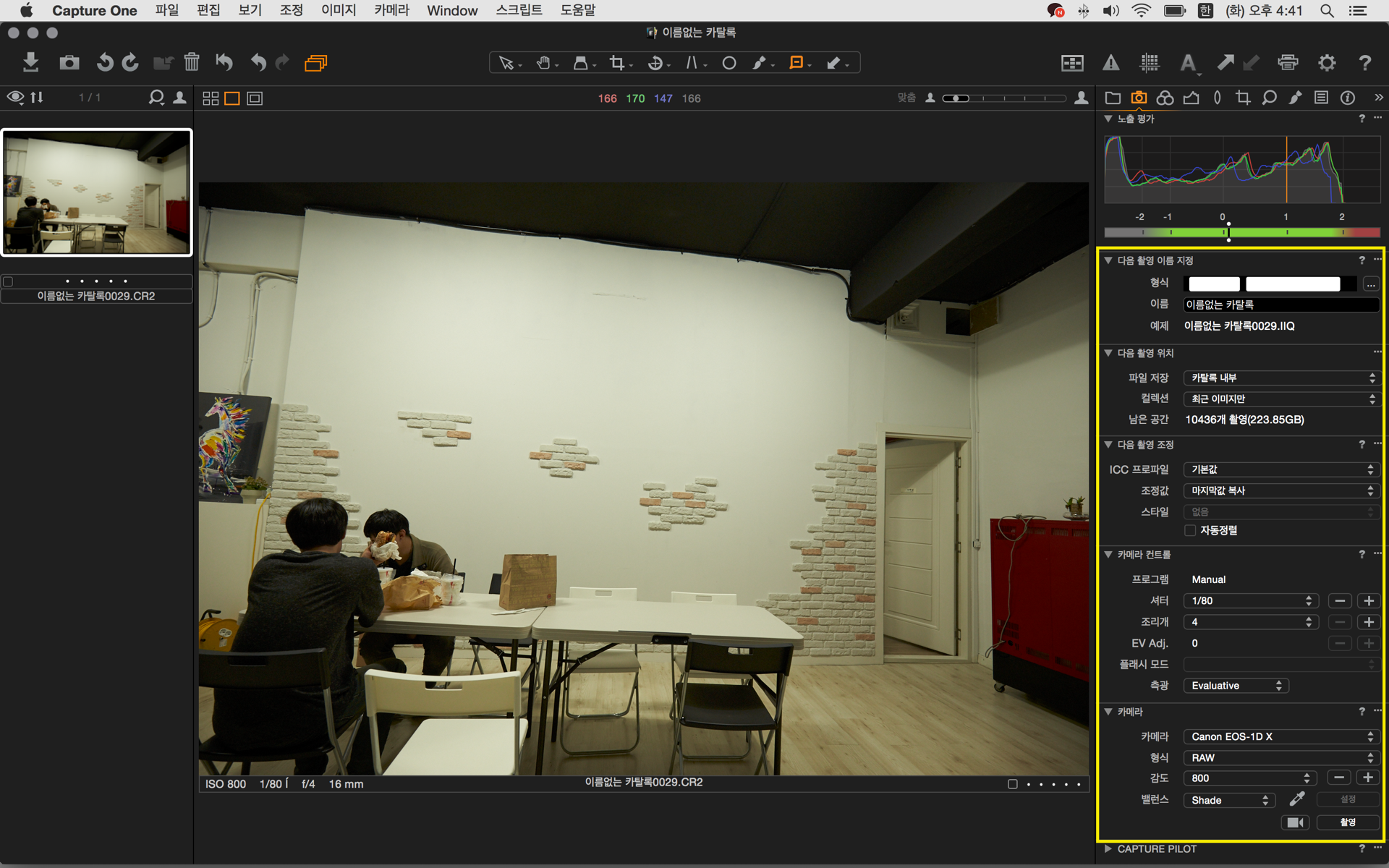Click the camera capture icon in toolbar
This screenshot has height=868, width=1389.
69,62
